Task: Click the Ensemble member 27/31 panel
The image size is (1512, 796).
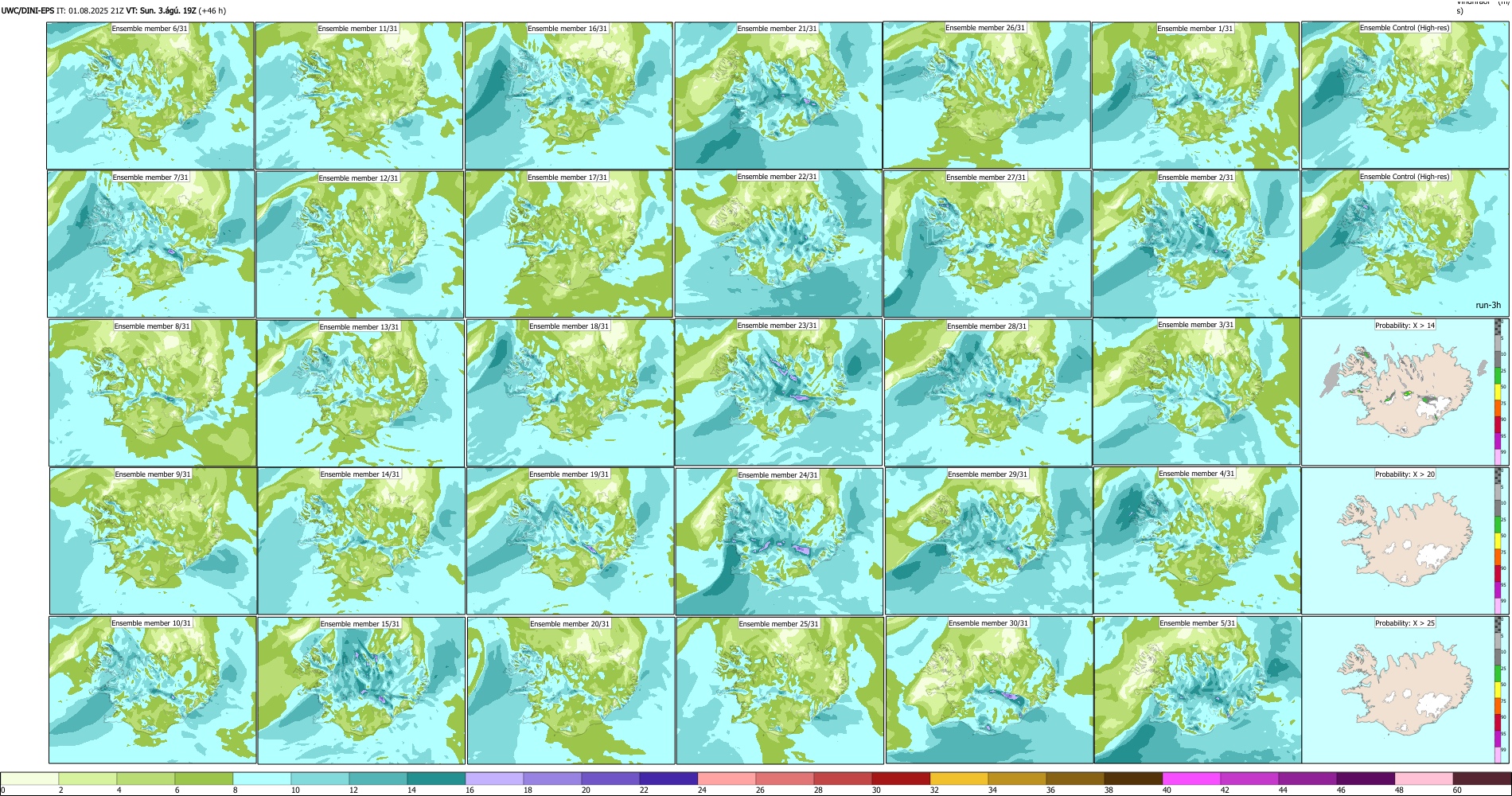Action: [987, 244]
